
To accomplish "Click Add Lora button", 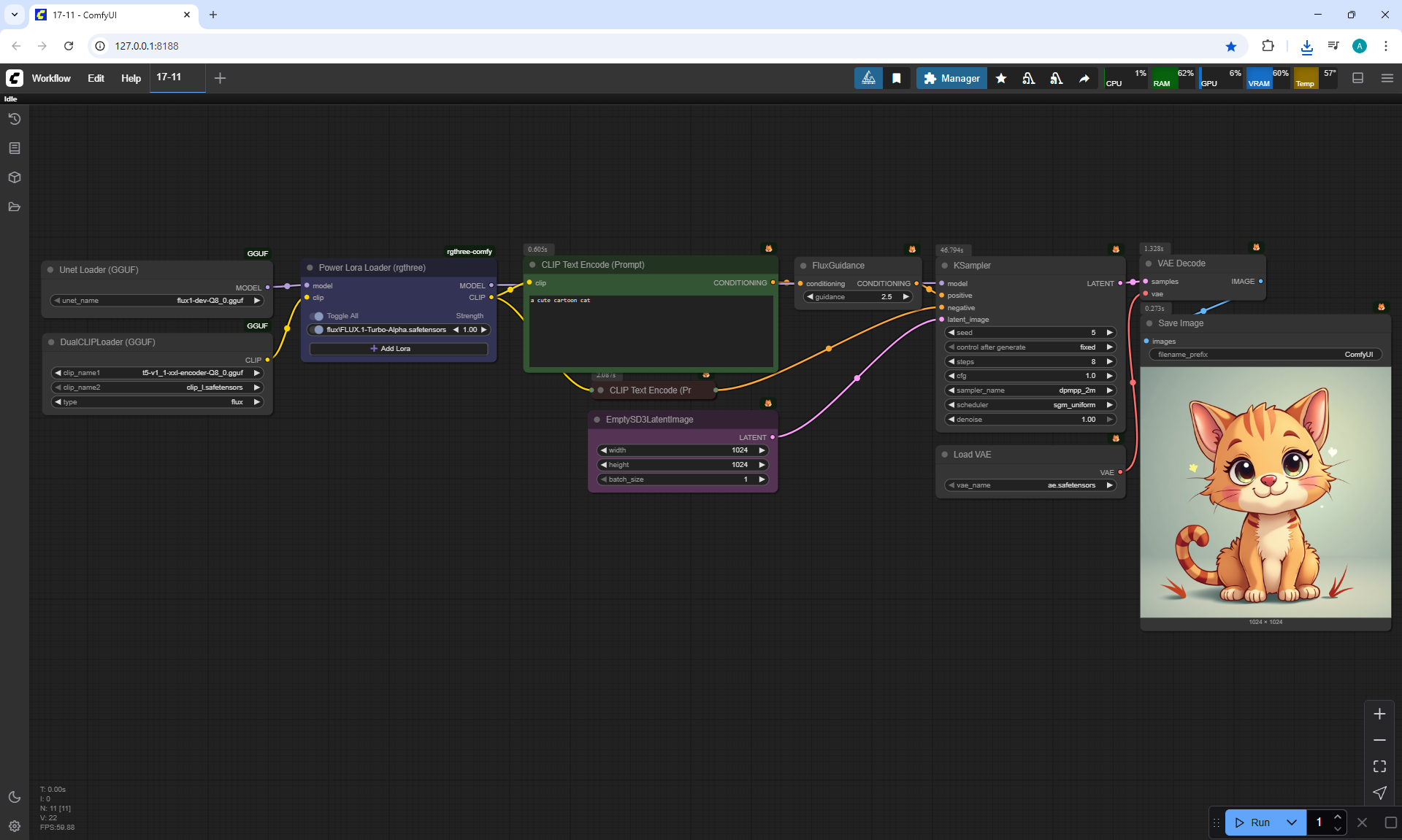I will click(x=398, y=349).
